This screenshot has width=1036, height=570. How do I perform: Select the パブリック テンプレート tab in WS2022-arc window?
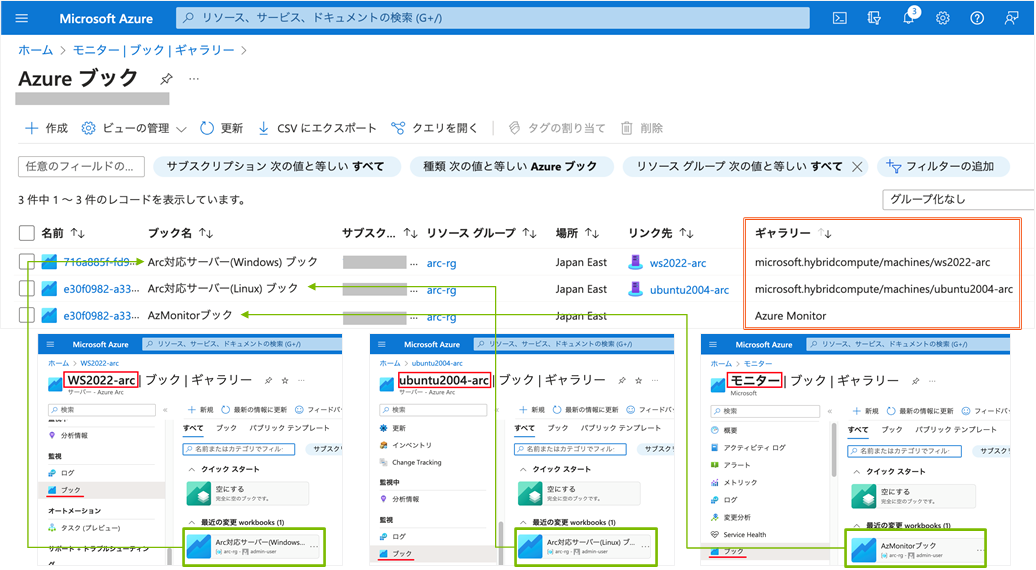[289, 428]
